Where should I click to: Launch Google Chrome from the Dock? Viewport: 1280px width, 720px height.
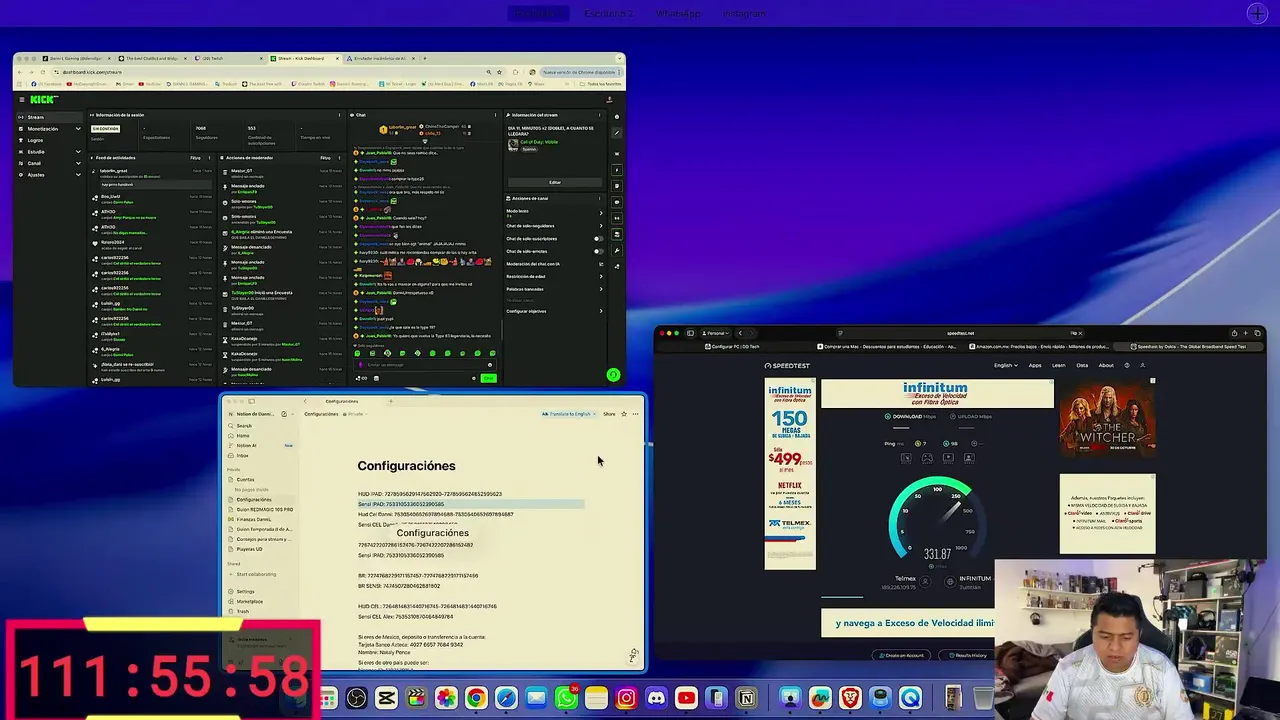[476, 697]
